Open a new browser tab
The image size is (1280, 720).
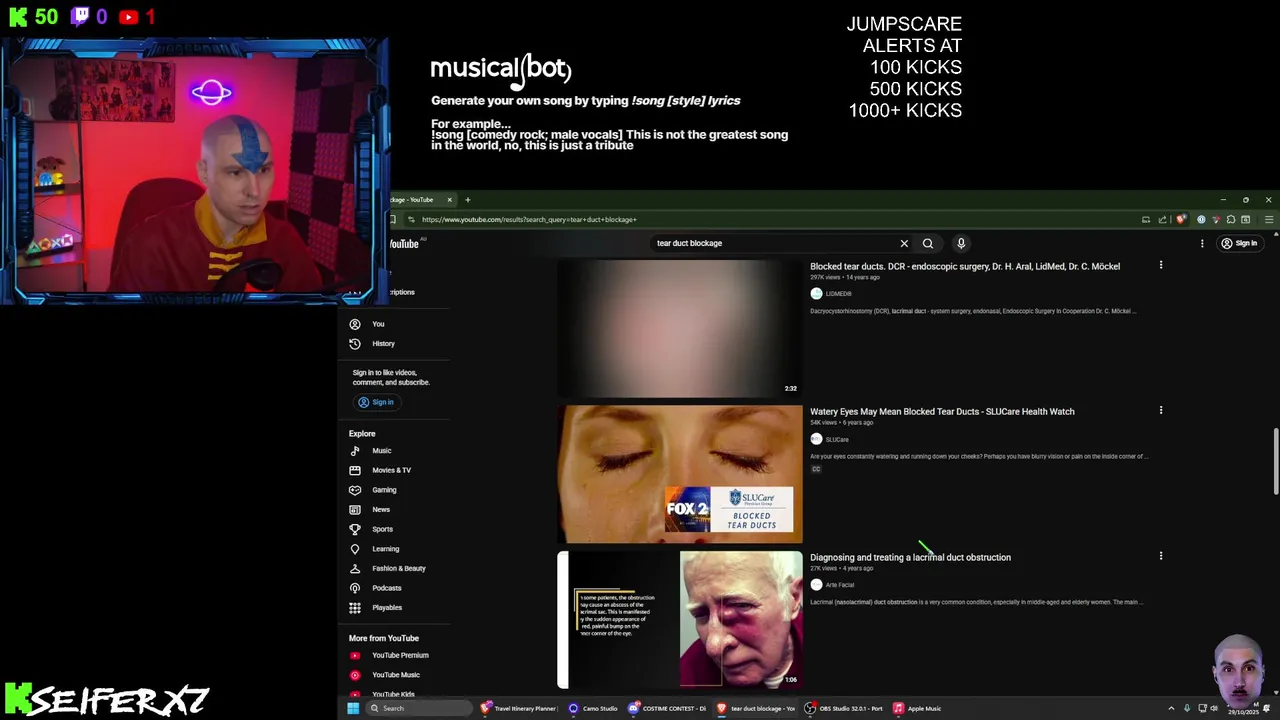pos(467,200)
